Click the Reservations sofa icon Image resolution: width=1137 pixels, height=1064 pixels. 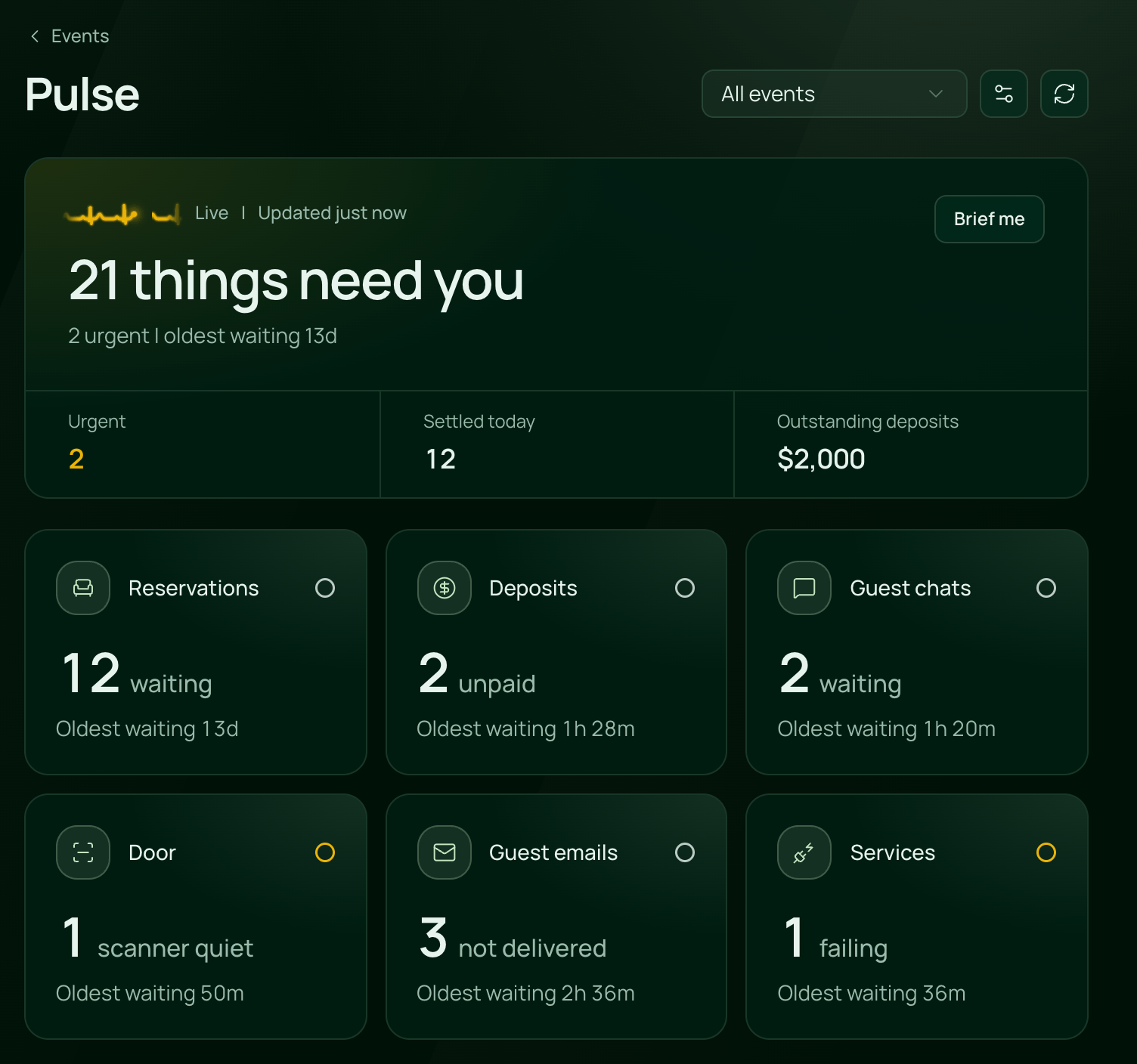pos(83,588)
